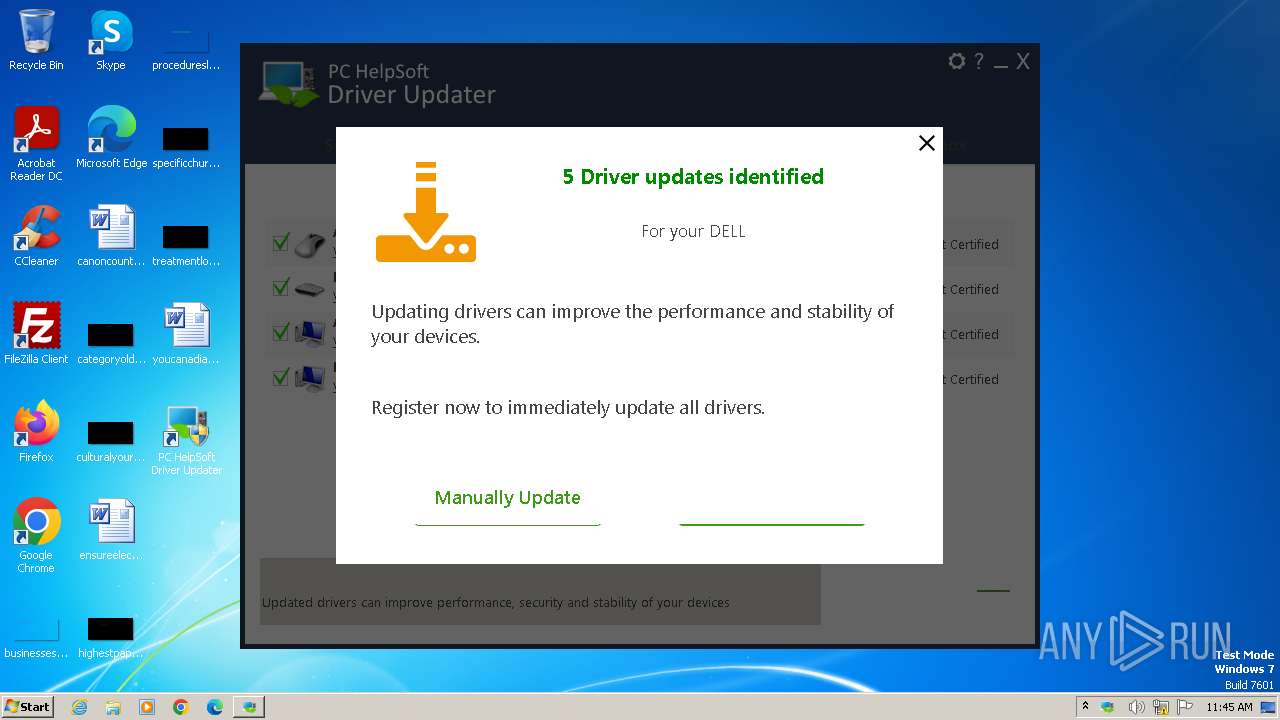Select 'Updated drivers can improve performance' status text

click(496, 603)
